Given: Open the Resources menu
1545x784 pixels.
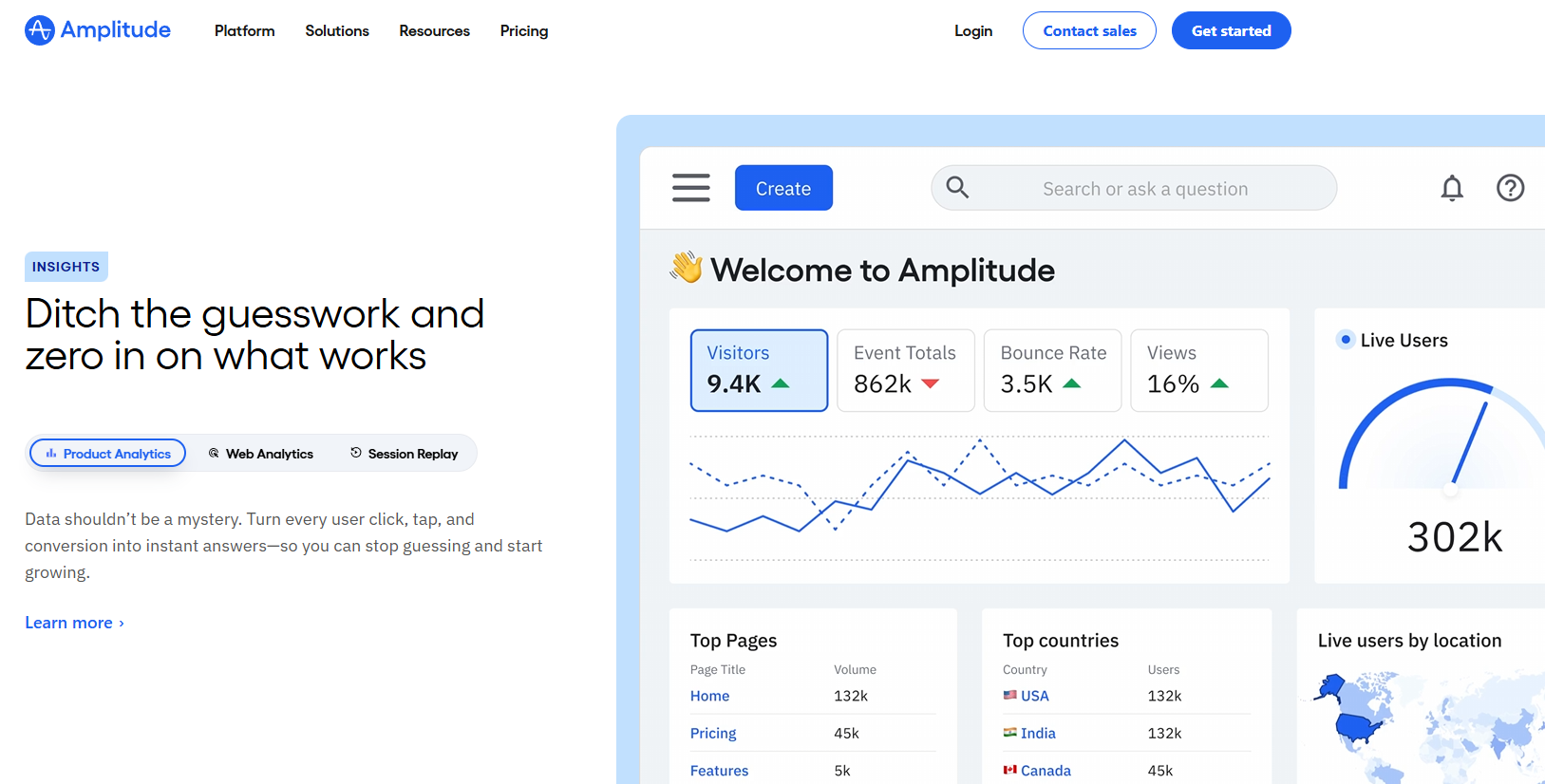Looking at the screenshot, I should [435, 30].
